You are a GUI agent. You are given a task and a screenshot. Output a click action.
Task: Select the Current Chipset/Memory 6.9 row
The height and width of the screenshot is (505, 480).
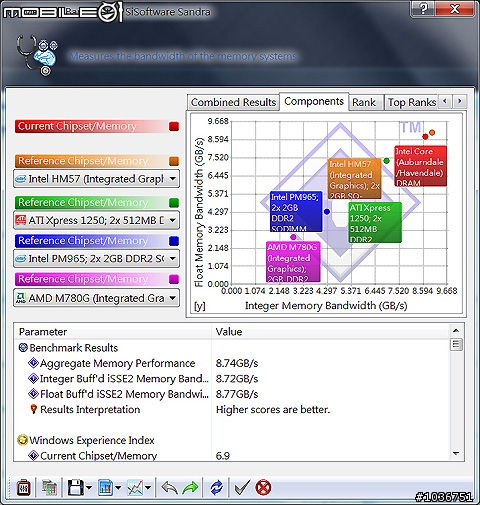coord(233,455)
